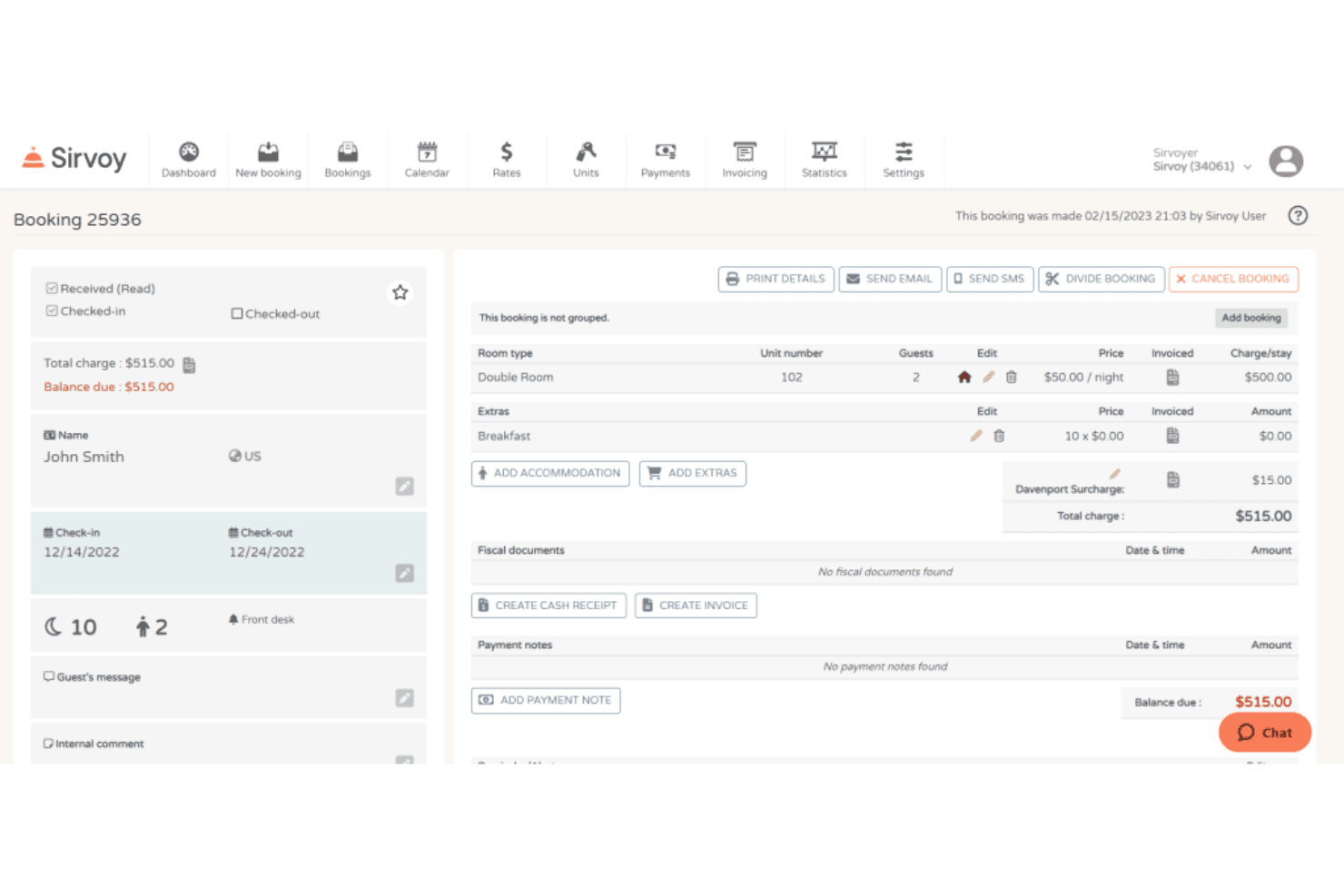Add accommodation to the booking
The height and width of the screenshot is (896, 1344).
point(550,473)
